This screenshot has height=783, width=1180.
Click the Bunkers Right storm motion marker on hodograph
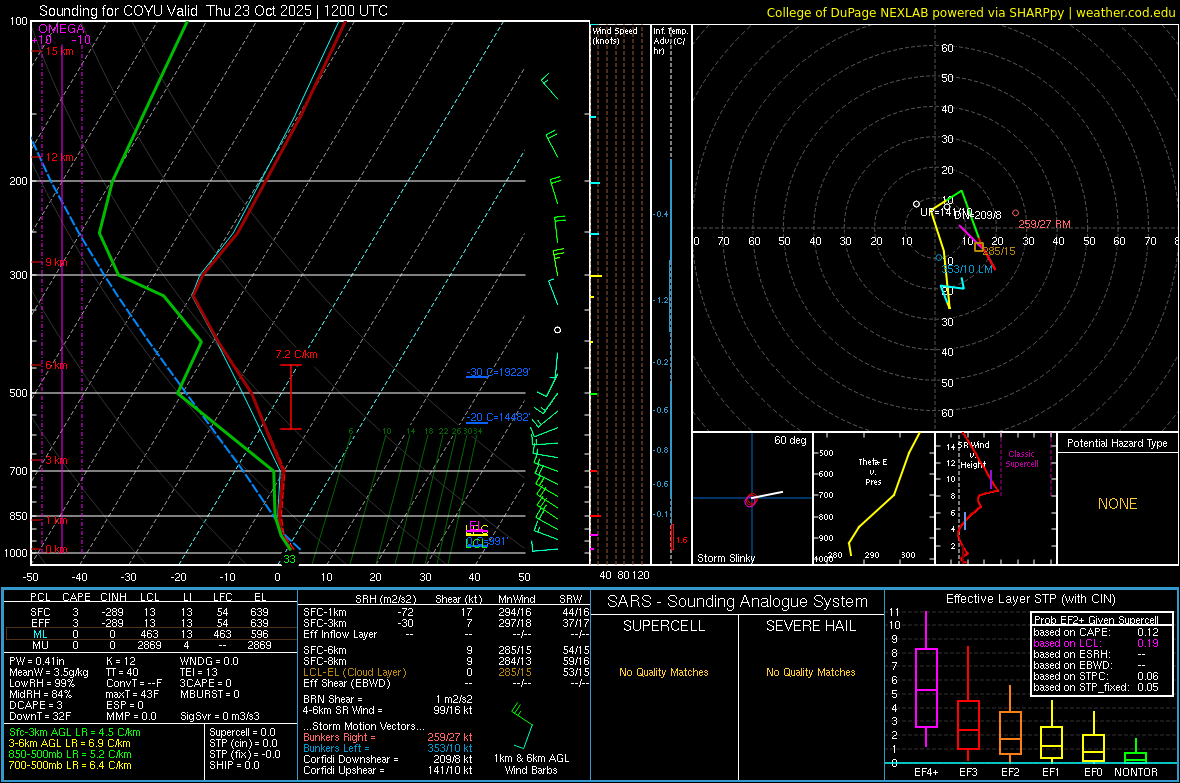tap(1015, 213)
